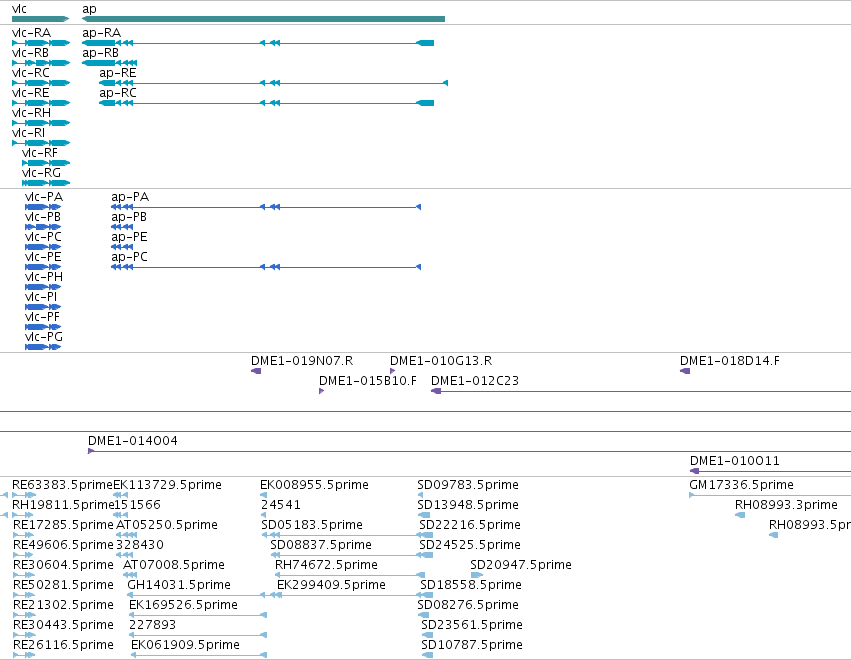
Task: Click the DME1-019N07.R clone label
Action: click(x=302, y=360)
